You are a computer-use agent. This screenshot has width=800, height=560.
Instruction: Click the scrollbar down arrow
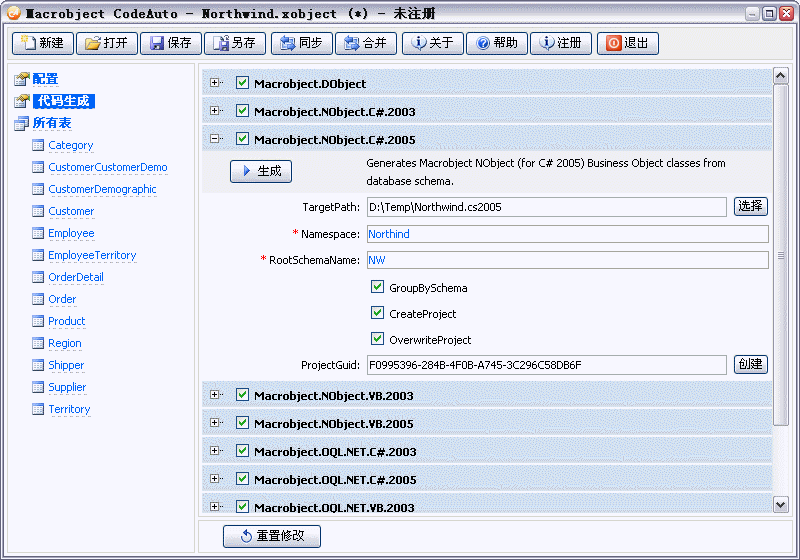[781, 505]
